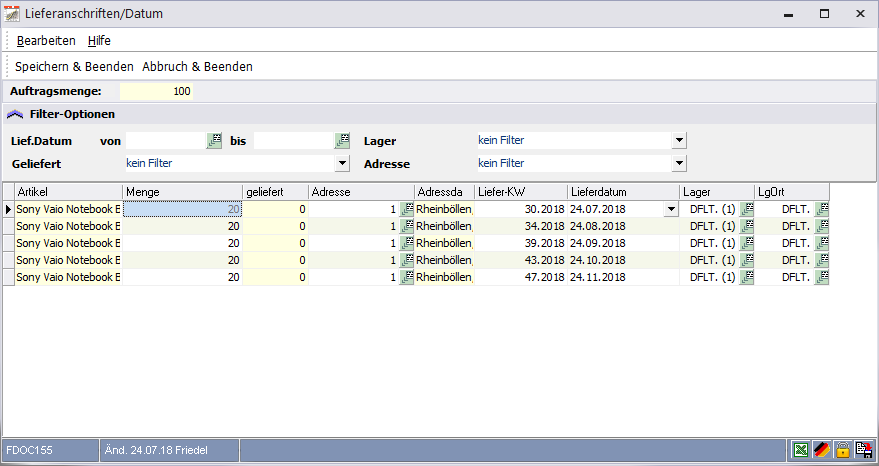Open LgOrt lookup in 24.11.2018 row

[x=822, y=277]
